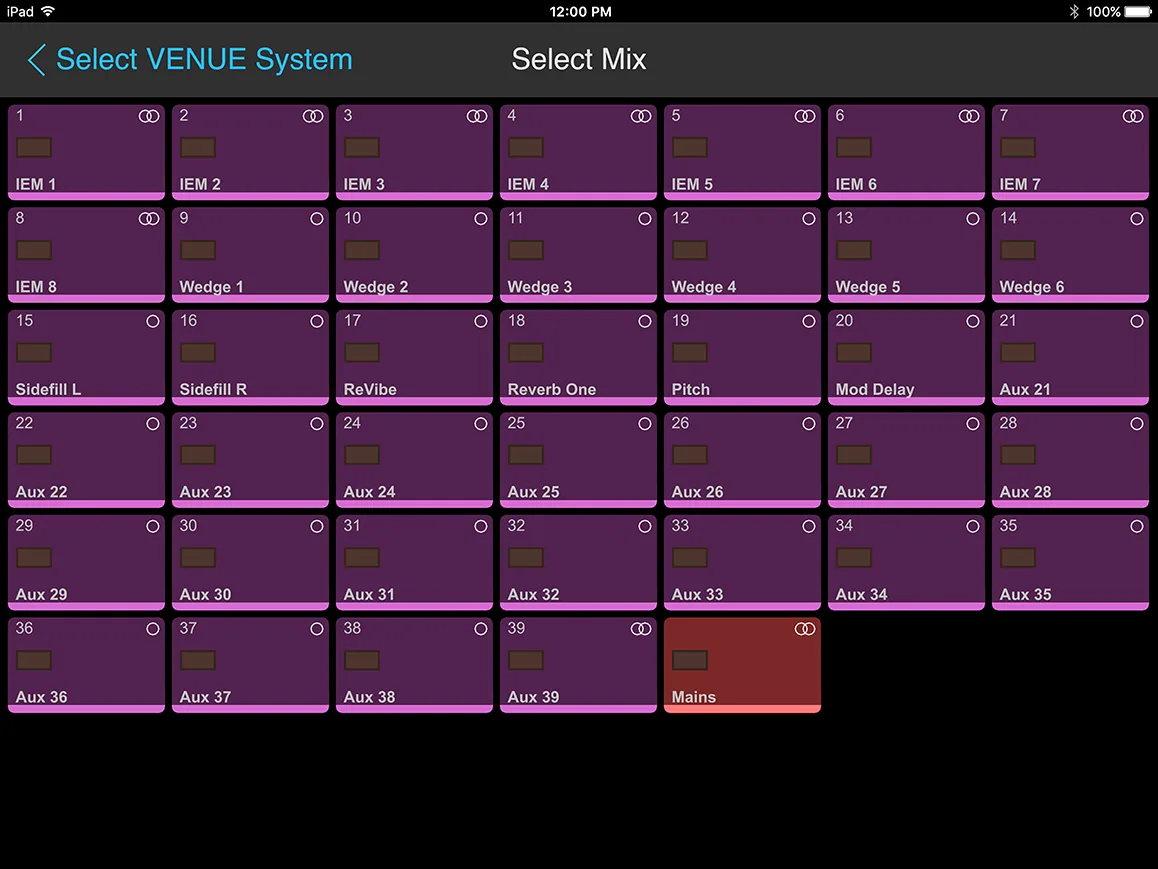Choose the Aux 37 tile
The width and height of the screenshot is (1158, 869).
[250, 665]
